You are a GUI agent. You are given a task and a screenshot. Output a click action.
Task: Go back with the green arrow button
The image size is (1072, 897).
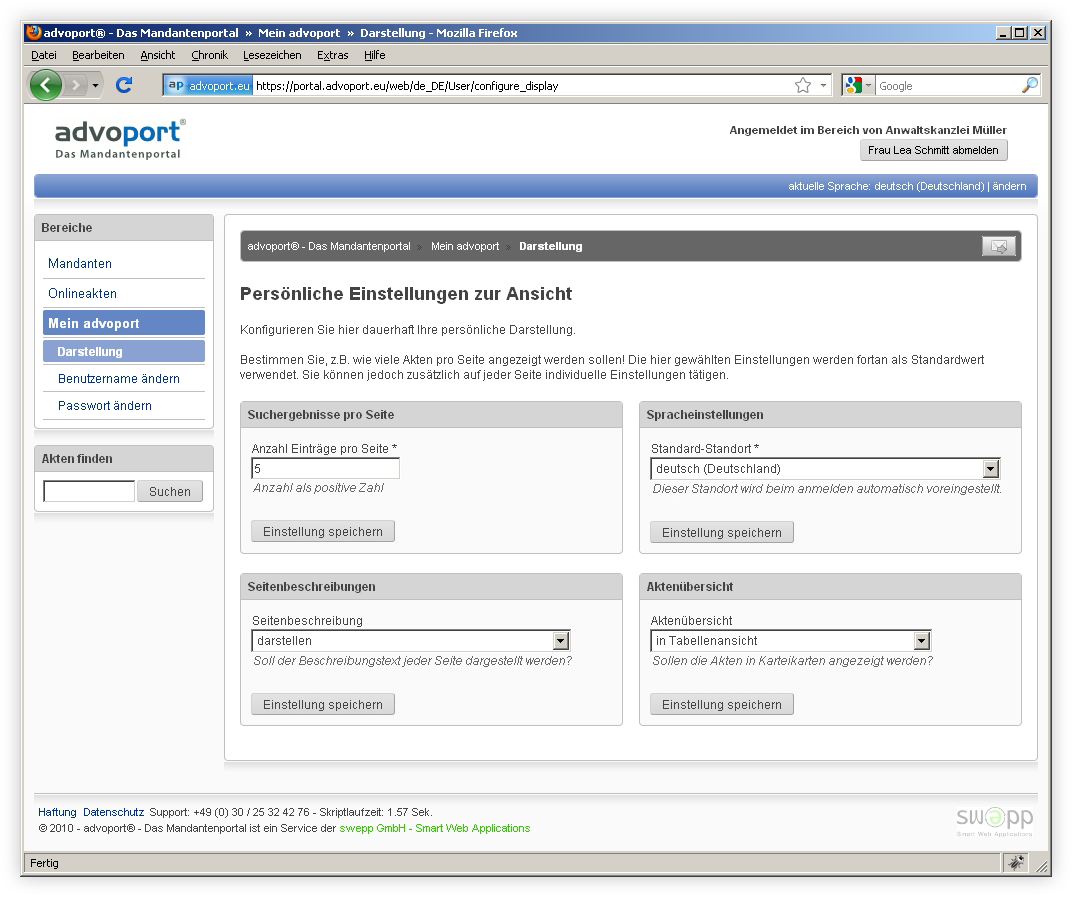point(46,85)
